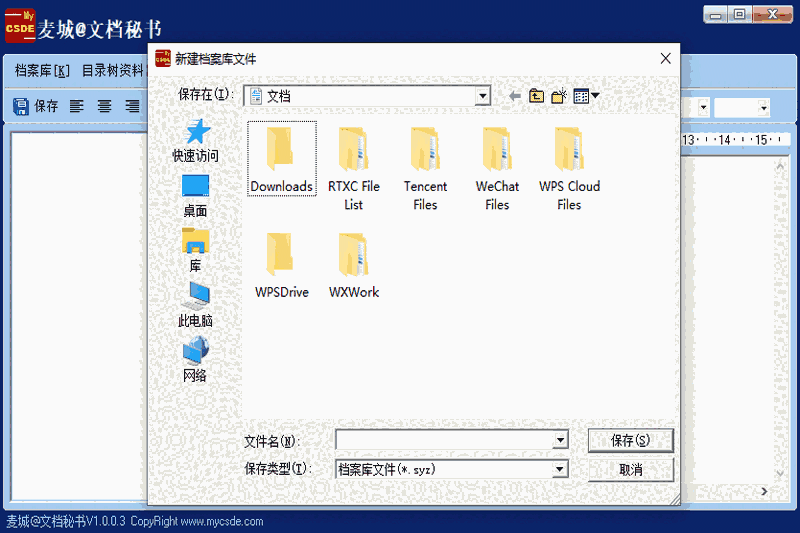Image resolution: width=800 pixels, height=533 pixels.
Task: Expand the 文件名 filename dropdown arrow
Action: [560, 440]
